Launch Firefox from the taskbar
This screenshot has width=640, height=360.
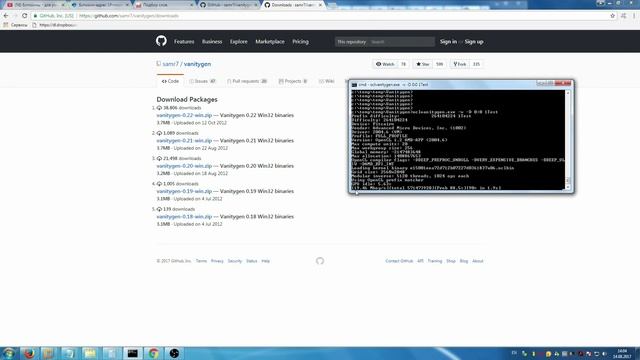(29, 353)
